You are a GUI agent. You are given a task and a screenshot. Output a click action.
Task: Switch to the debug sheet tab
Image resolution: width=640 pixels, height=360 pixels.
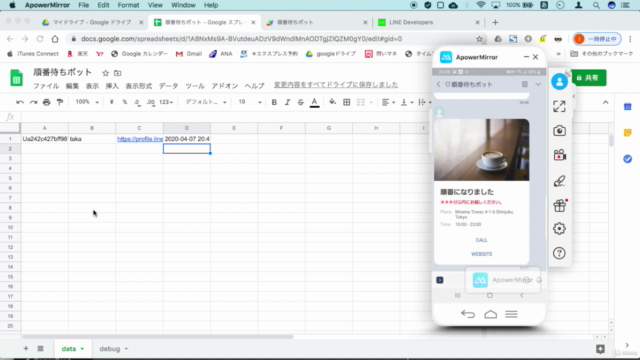point(109,349)
